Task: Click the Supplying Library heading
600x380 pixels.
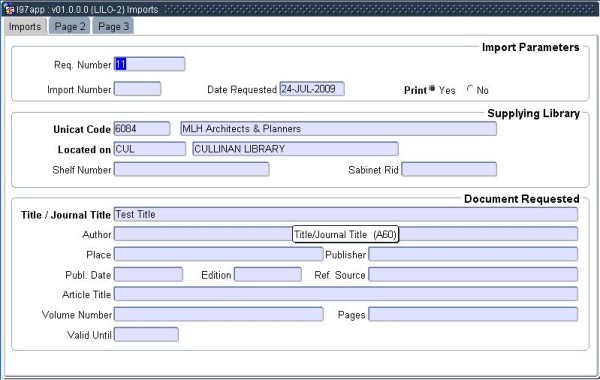Action: pos(533,114)
